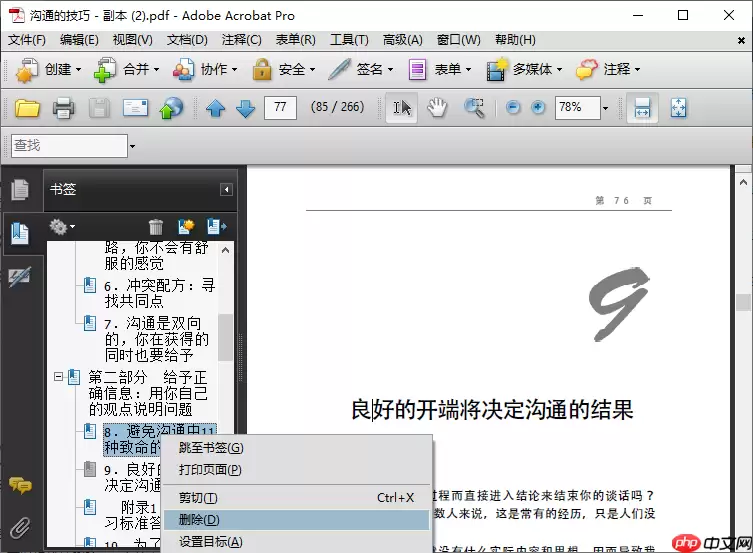This screenshot has width=753, height=553.
Task: Print the document with printer icon
Action: tap(63, 108)
